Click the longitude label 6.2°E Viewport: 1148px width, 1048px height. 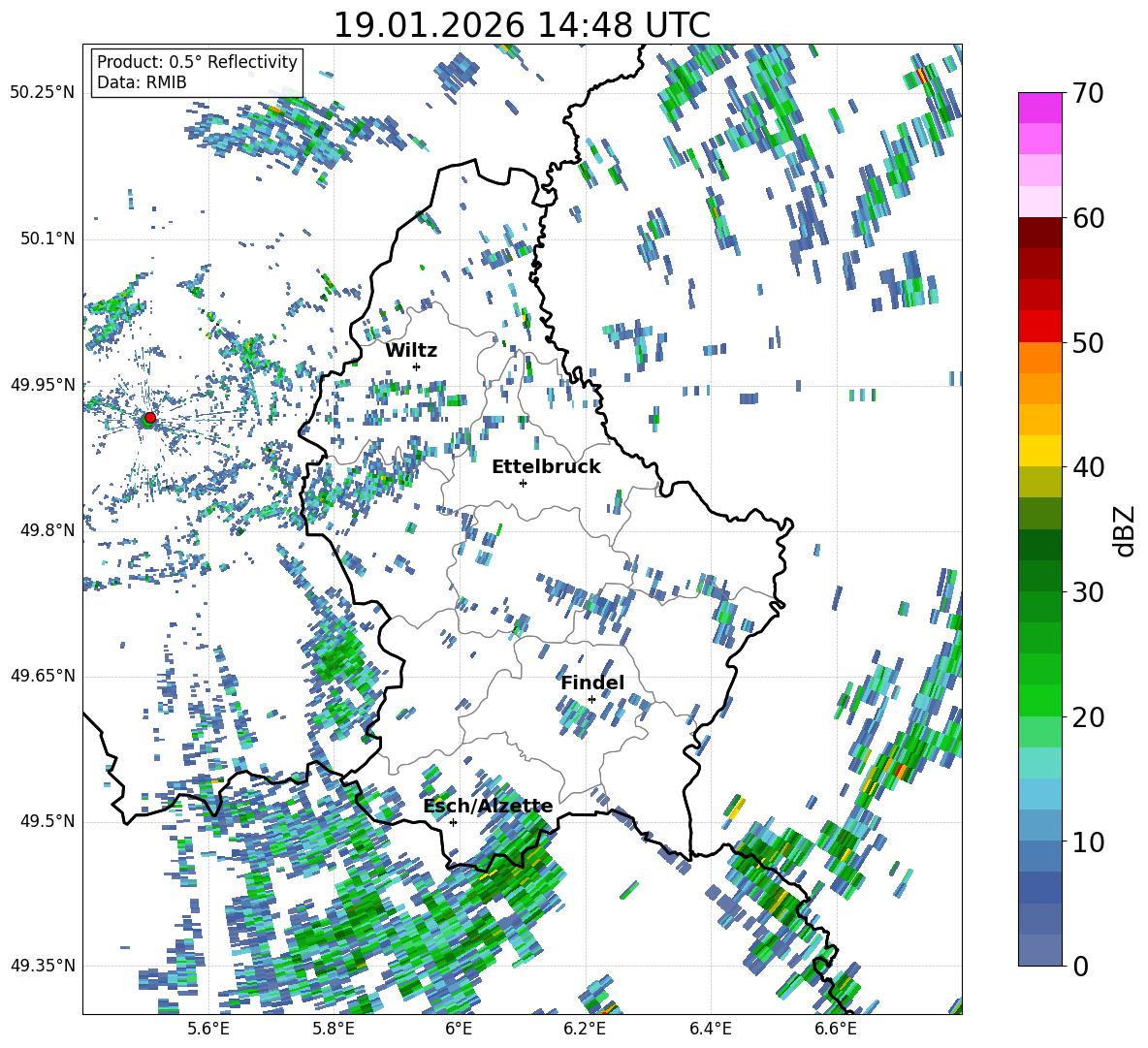(585, 1030)
